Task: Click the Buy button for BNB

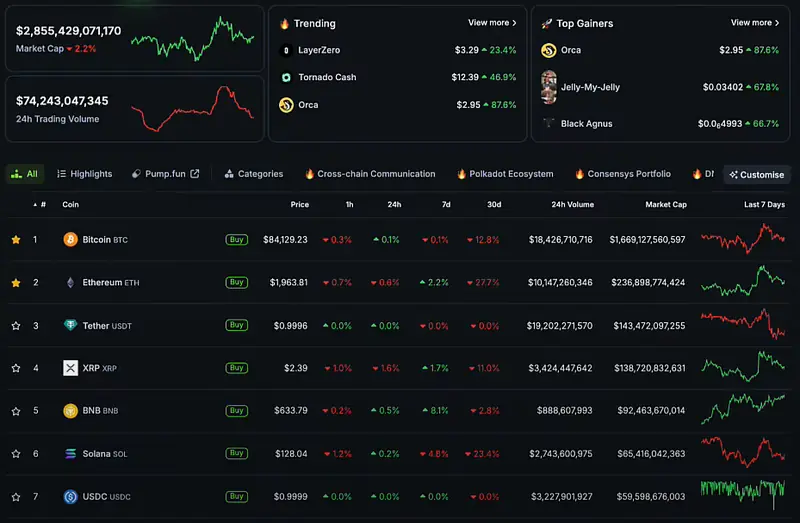Action: (237, 411)
